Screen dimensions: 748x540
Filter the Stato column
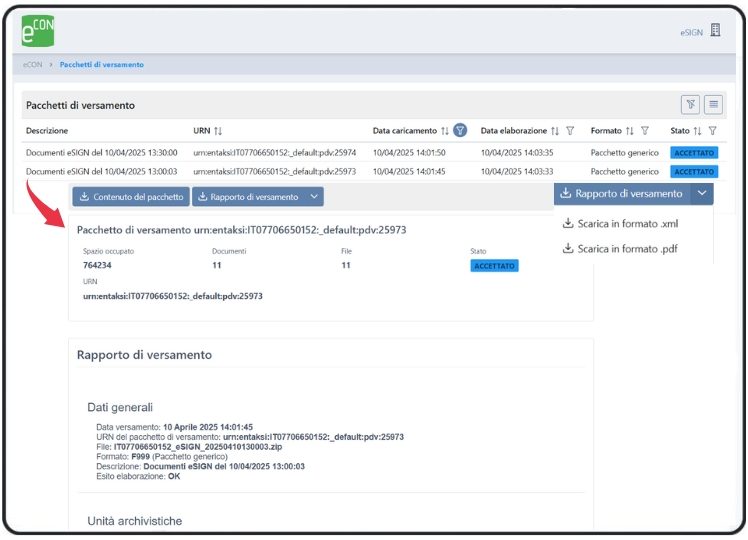[x=713, y=131]
